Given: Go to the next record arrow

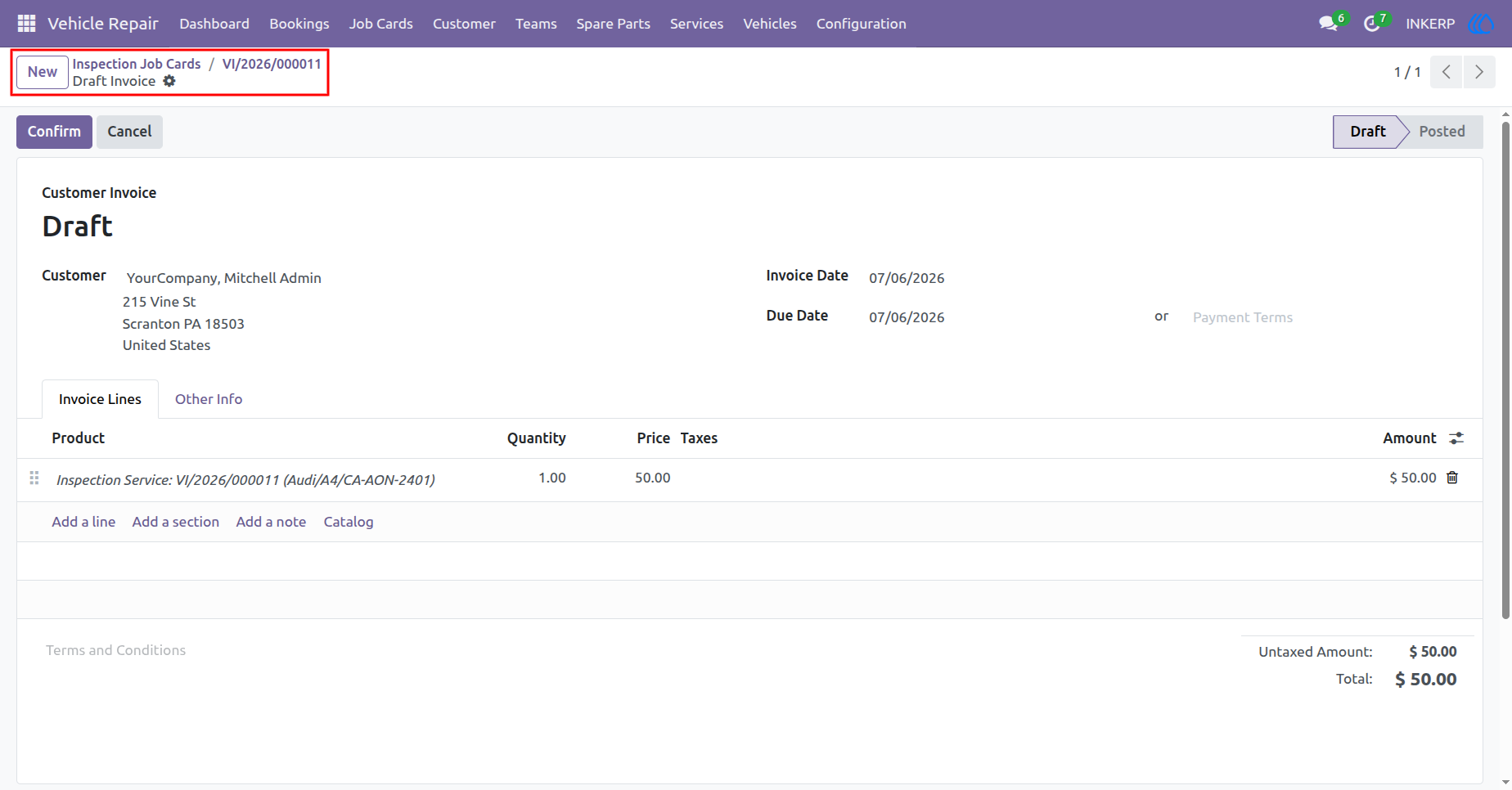Looking at the screenshot, I should pyautogui.click(x=1479, y=72).
